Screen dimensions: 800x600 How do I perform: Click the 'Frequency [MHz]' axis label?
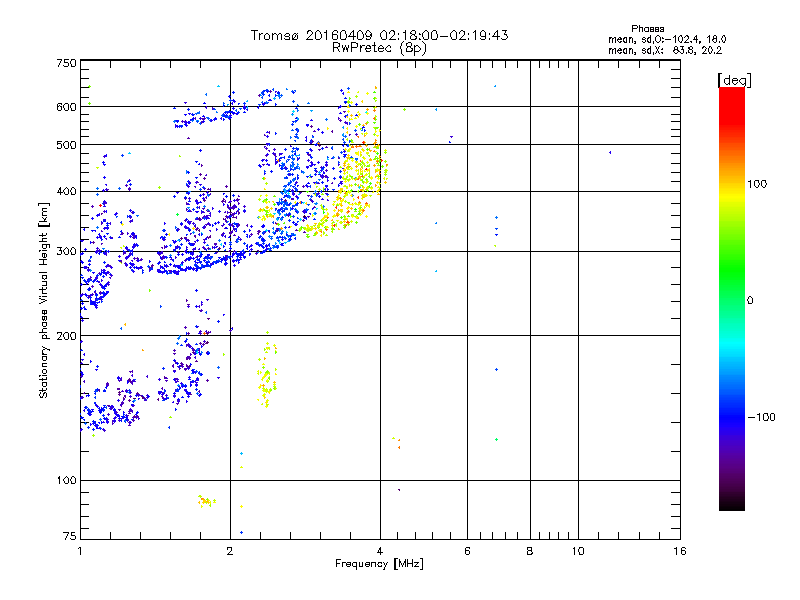379,564
